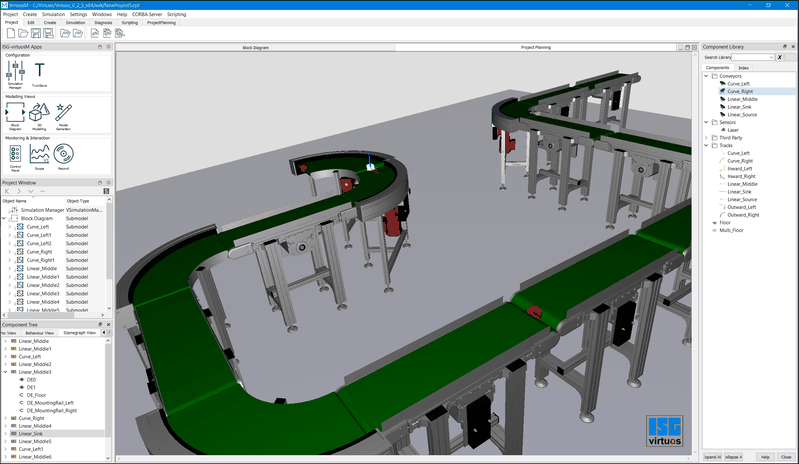Open the Simulation Manager app
The height and width of the screenshot is (464, 799).
(15, 73)
